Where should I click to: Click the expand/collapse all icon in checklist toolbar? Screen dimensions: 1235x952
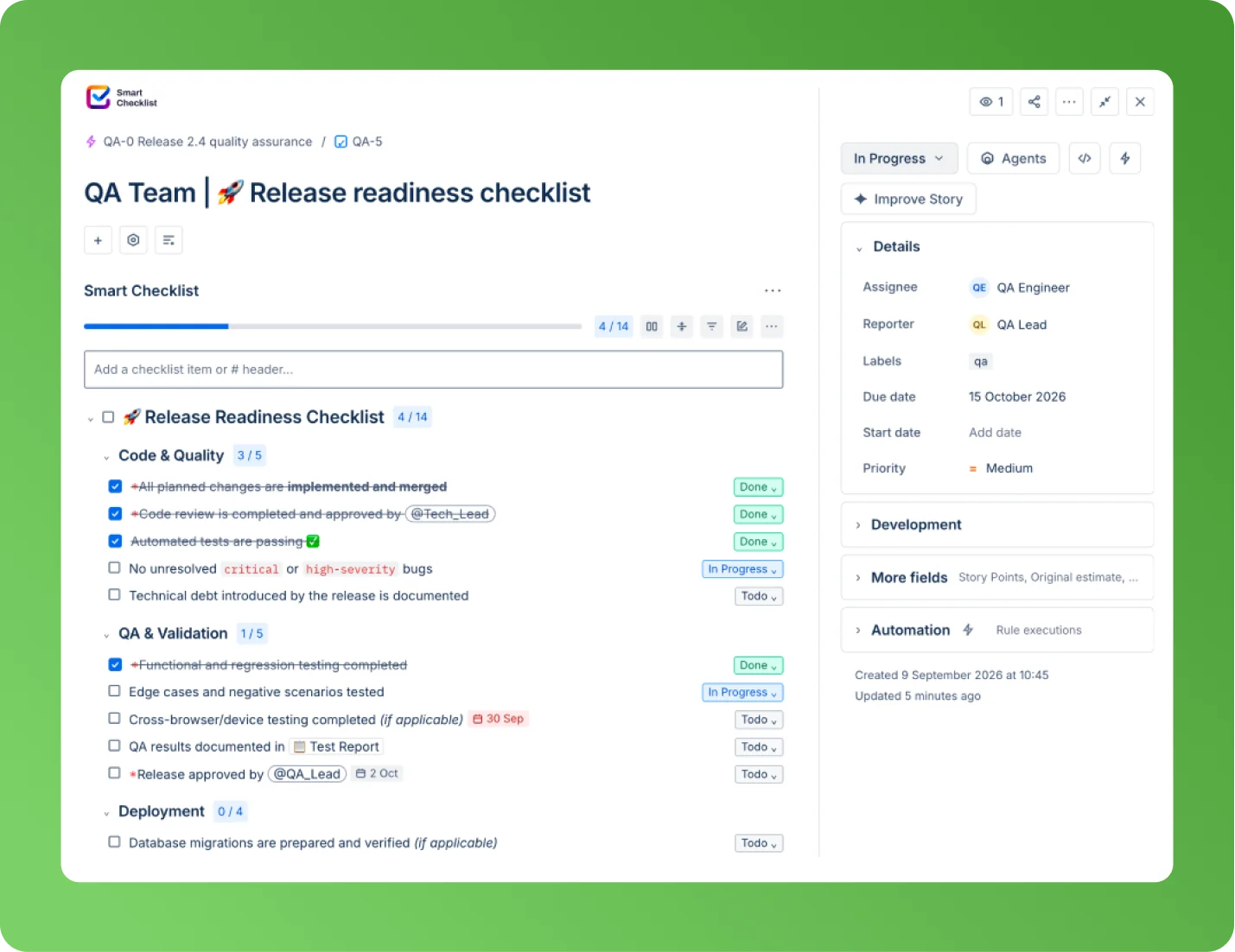coord(682,327)
